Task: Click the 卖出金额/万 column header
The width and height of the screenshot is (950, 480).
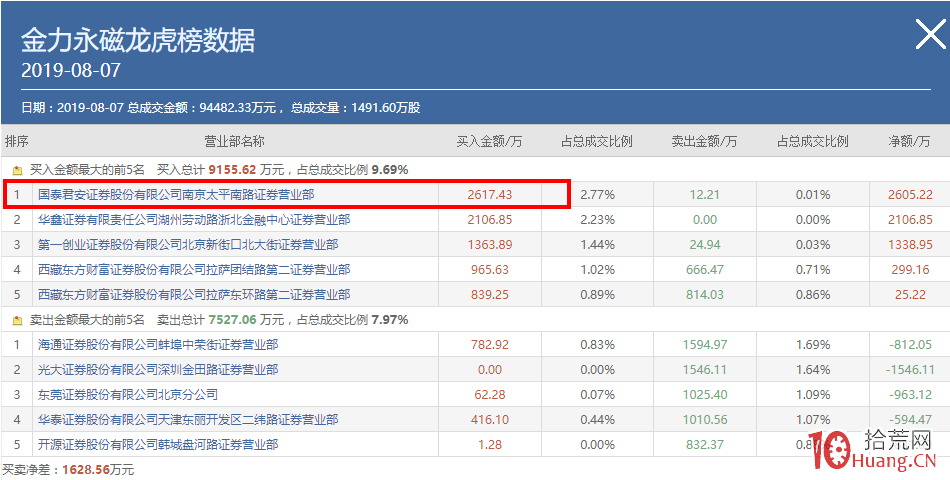Action: pyautogui.click(x=705, y=141)
